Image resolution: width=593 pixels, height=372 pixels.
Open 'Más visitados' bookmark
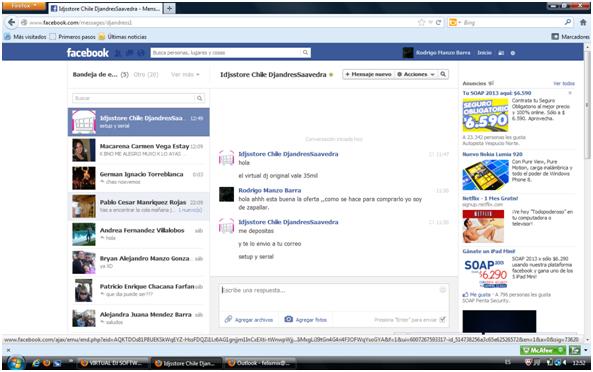pos(25,37)
